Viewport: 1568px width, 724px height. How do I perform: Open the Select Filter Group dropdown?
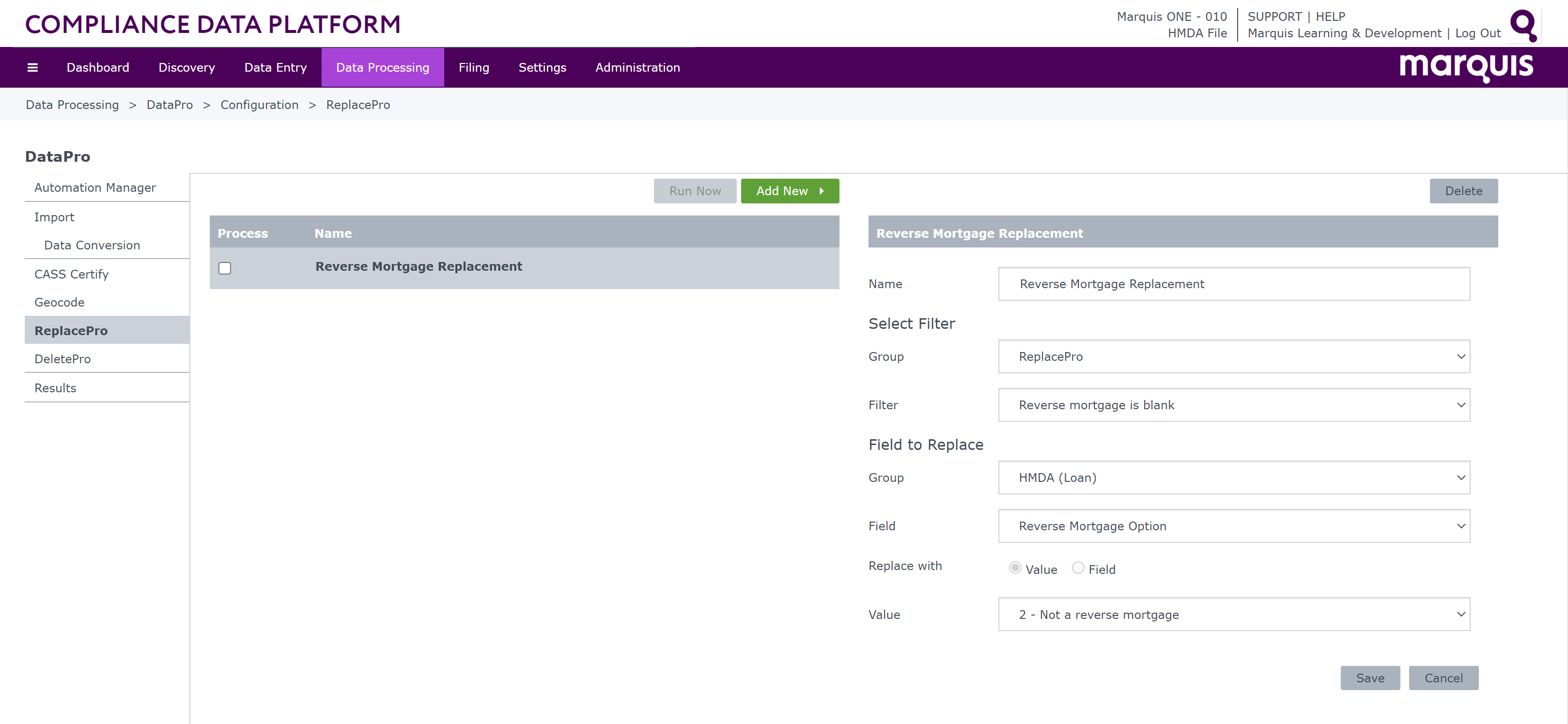(x=1234, y=356)
